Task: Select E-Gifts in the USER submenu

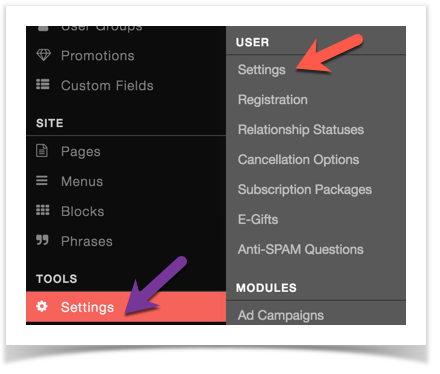Action: coord(258,220)
